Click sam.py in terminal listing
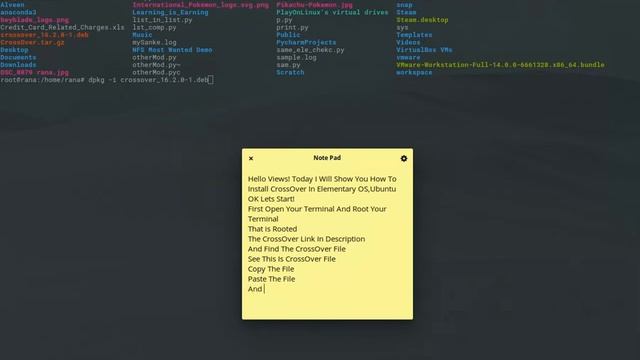Screen dimensions: 640x360 288,65
